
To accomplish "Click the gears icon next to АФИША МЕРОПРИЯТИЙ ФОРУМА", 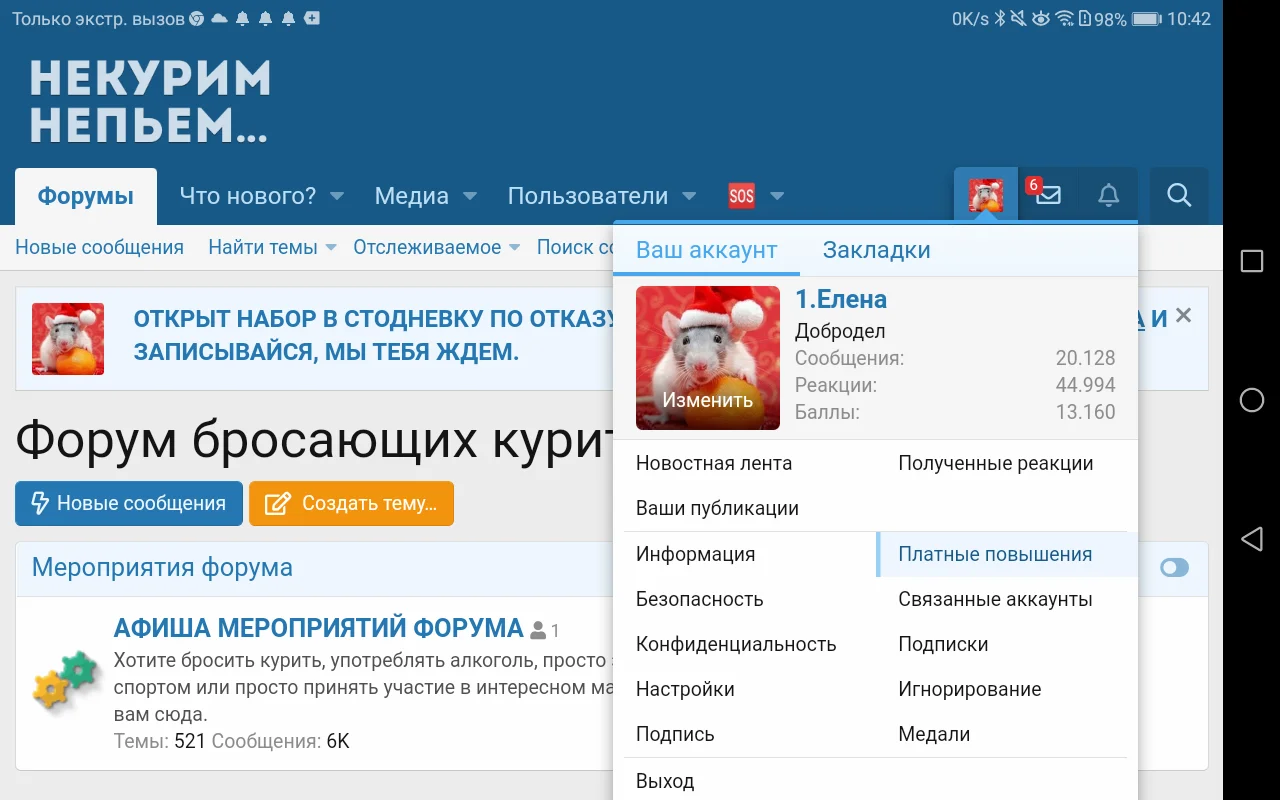I will 62,675.
